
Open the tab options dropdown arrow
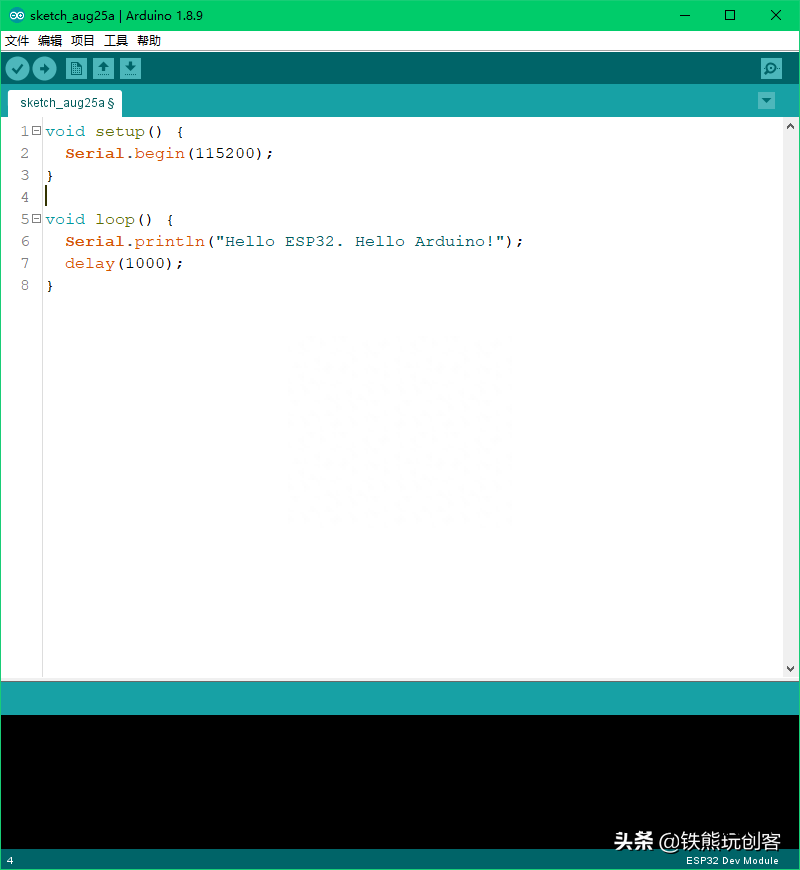tap(766, 100)
